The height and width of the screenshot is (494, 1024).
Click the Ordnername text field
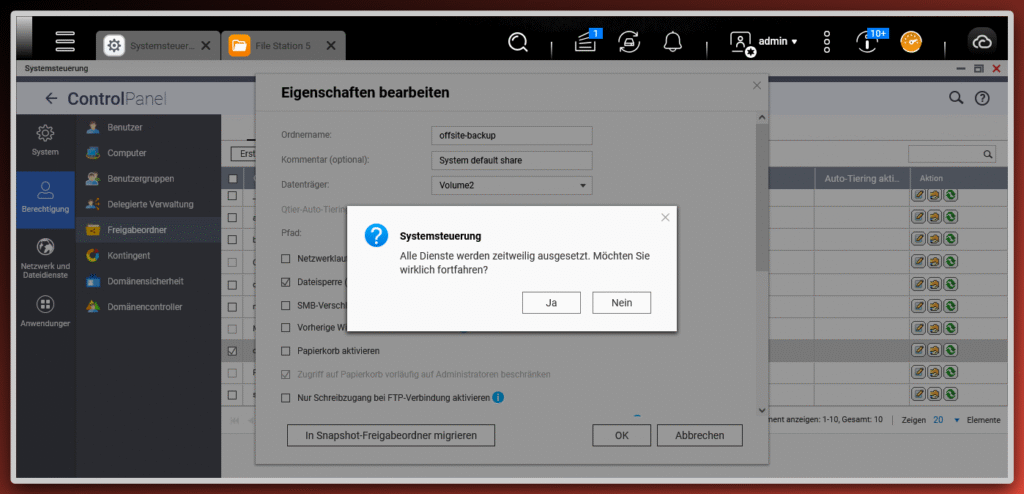point(511,135)
